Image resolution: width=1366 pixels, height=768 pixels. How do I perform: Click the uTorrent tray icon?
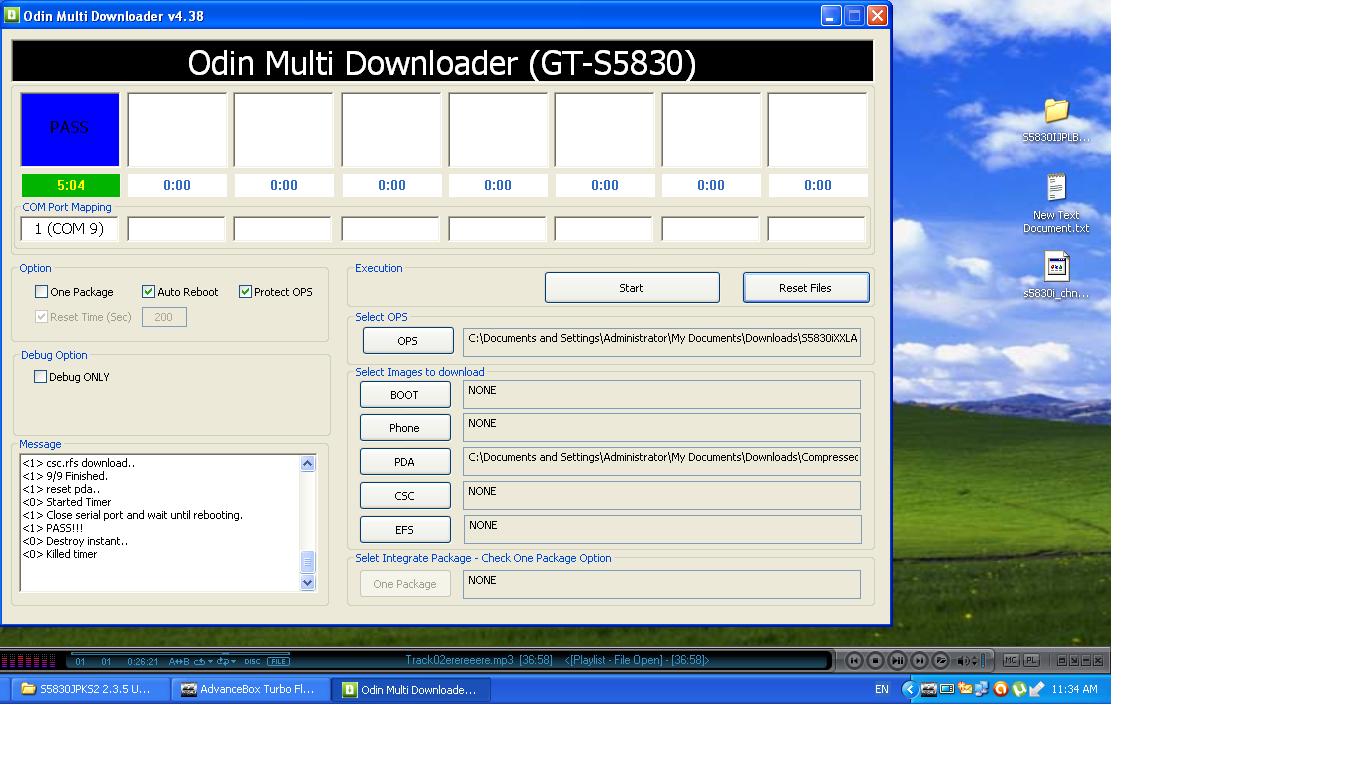(x=1019, y=689)
